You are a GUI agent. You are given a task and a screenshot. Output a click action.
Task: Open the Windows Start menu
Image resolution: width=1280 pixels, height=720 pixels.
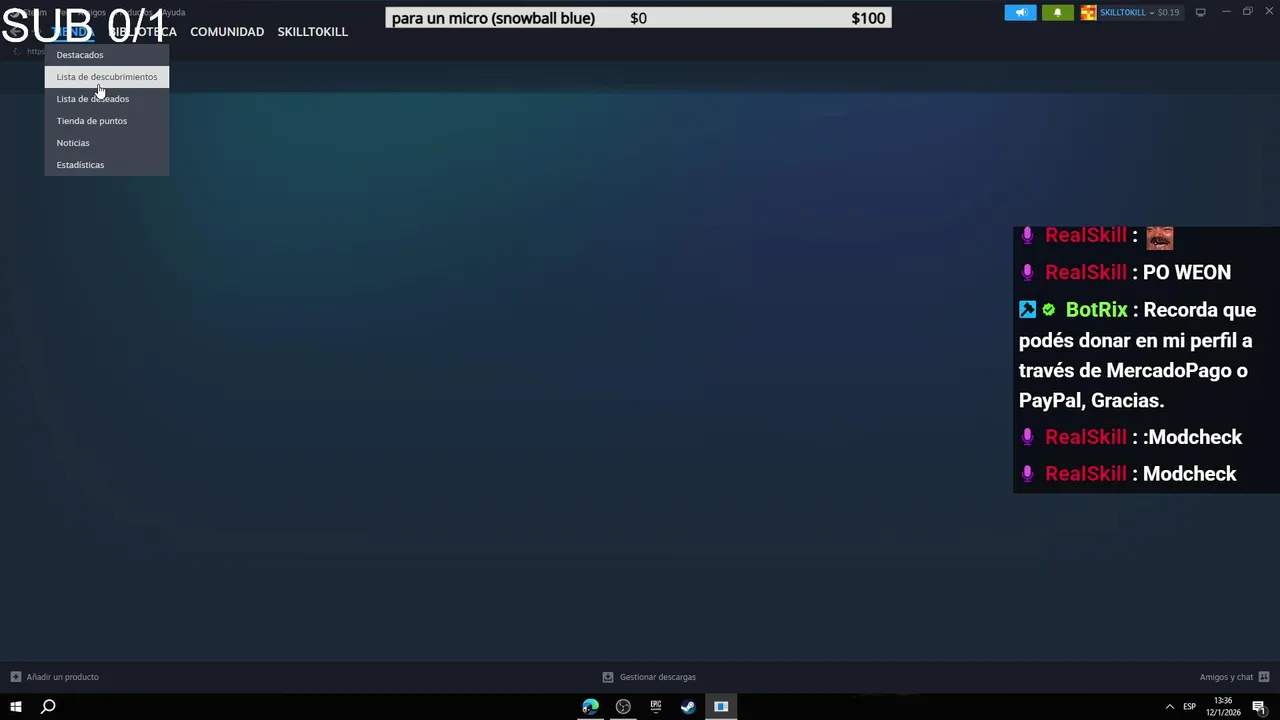[x=16, y=707]
